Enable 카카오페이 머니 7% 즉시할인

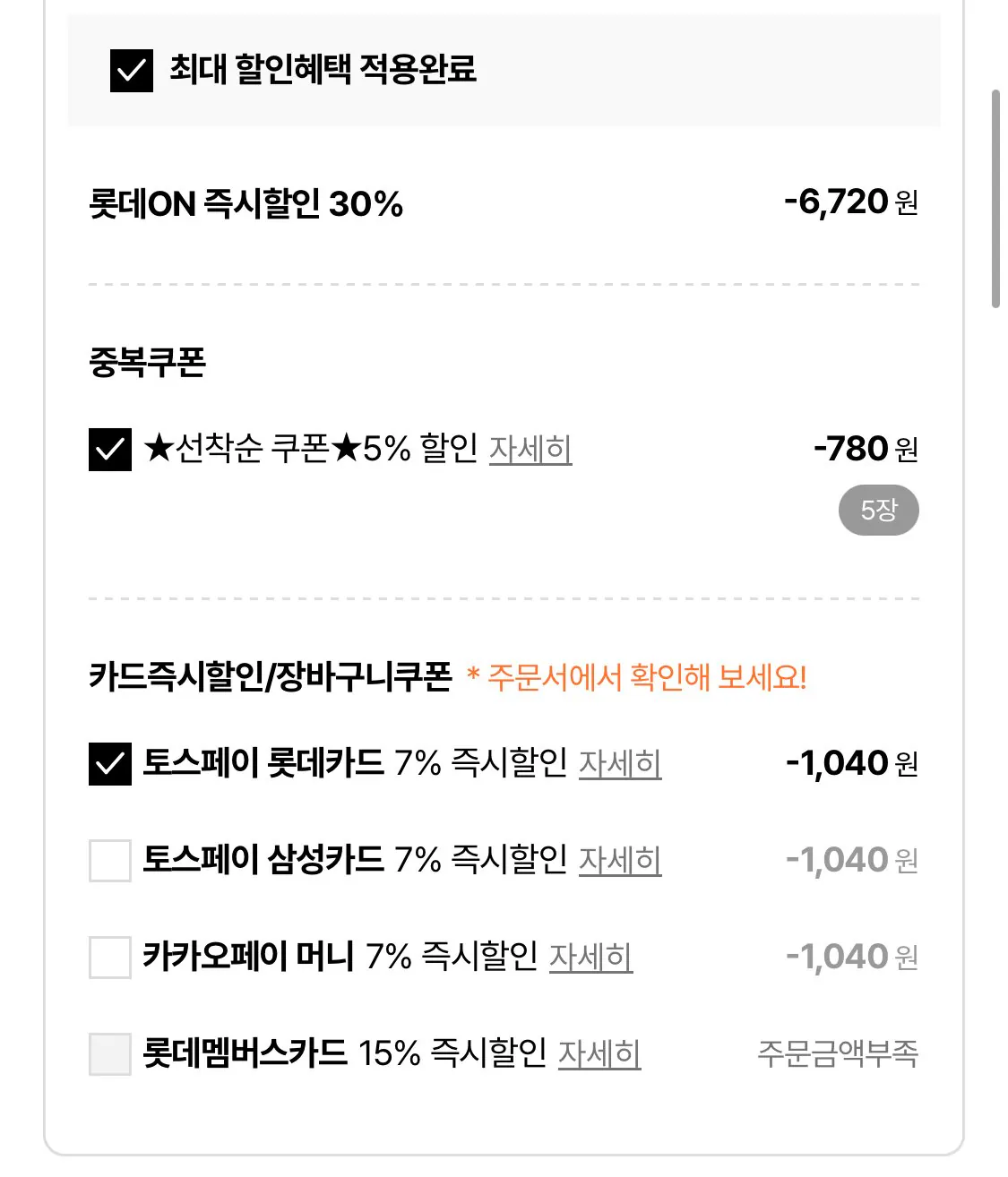tap(108, 958)
